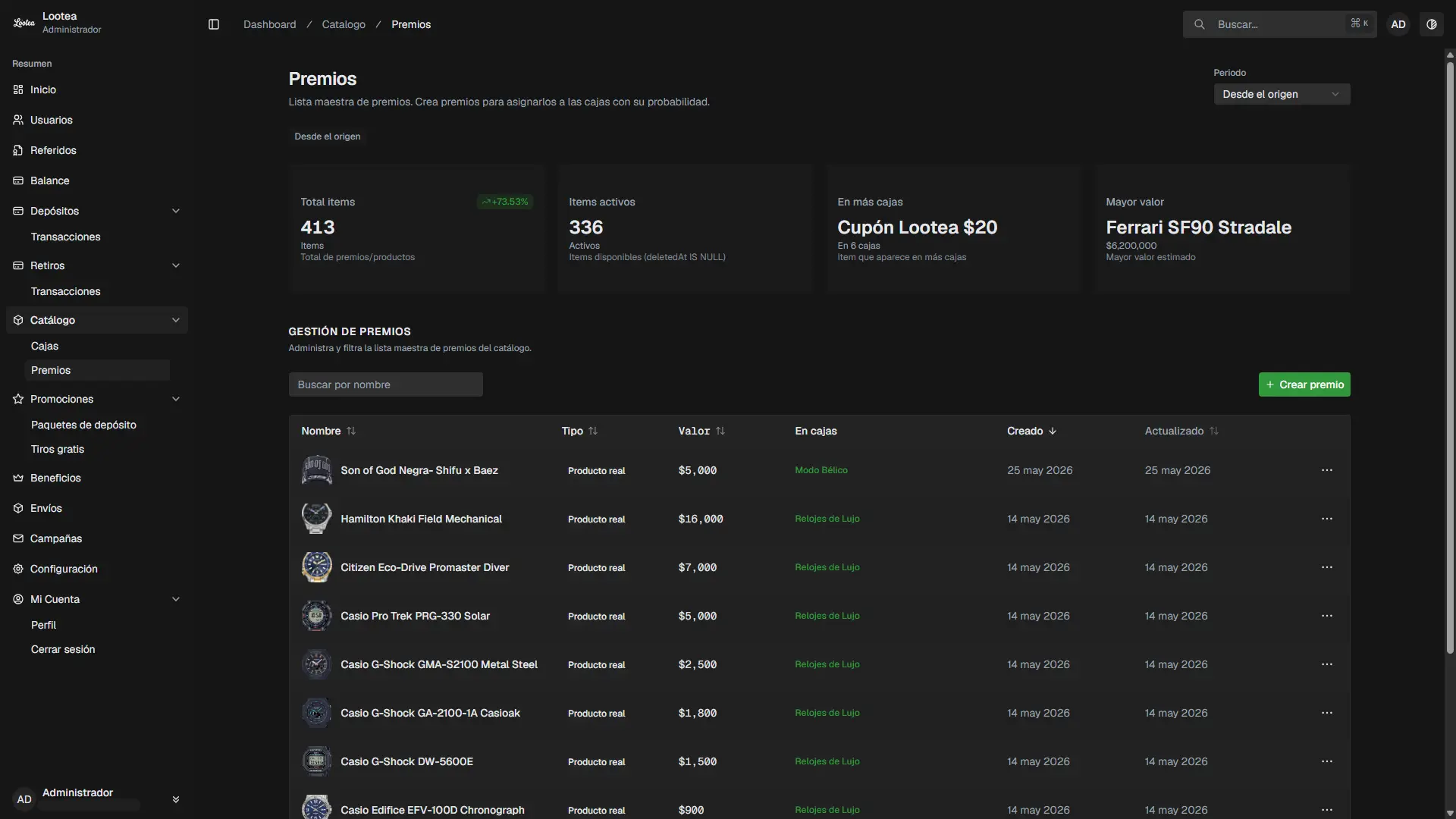The width and height of the screenshot is (1456, 819).
Task: Open actions menu for G-Shock DW-5600E
Action: coord(1326,761)
